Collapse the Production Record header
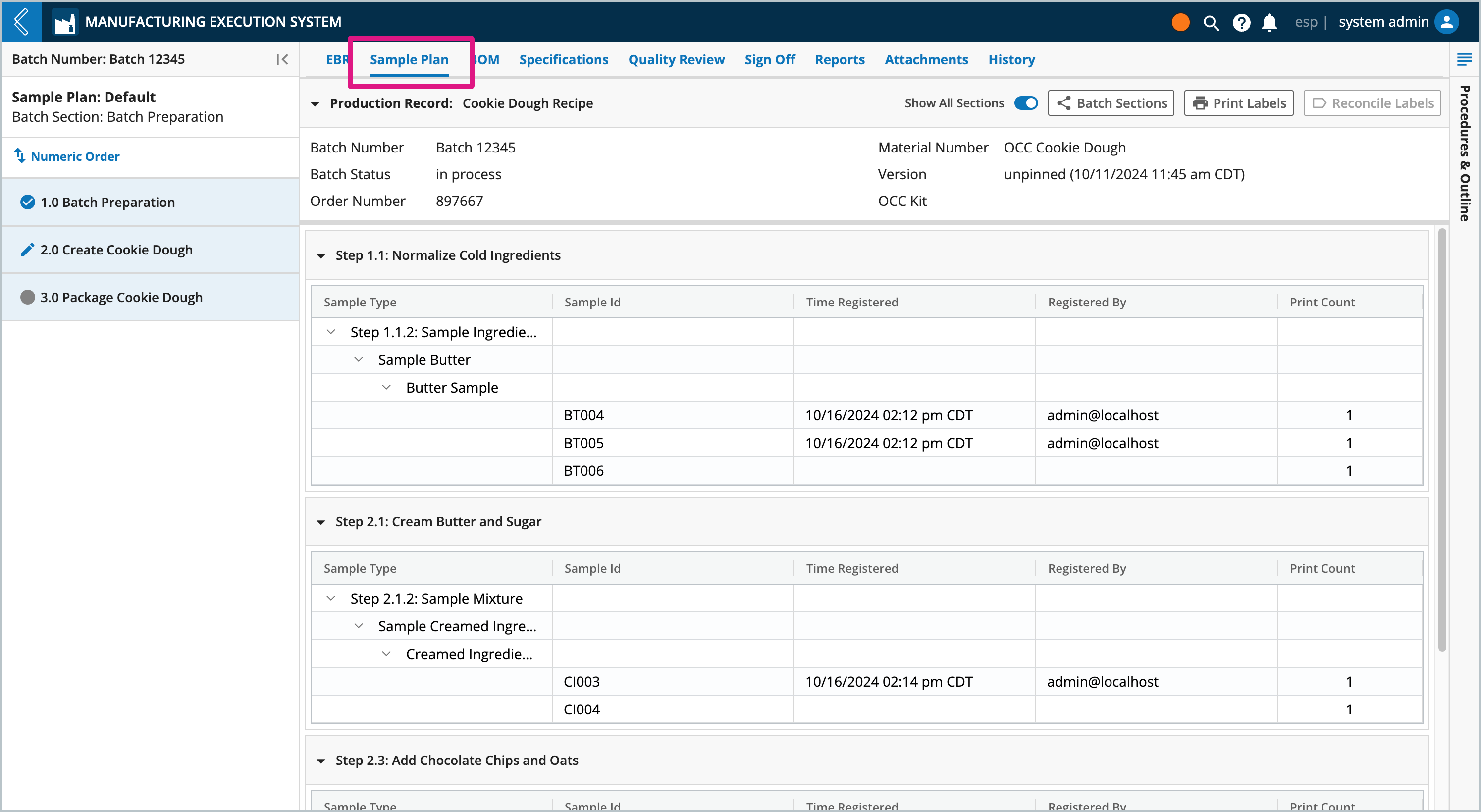This screenshot has width=1481, height=812. pos(315,103)
